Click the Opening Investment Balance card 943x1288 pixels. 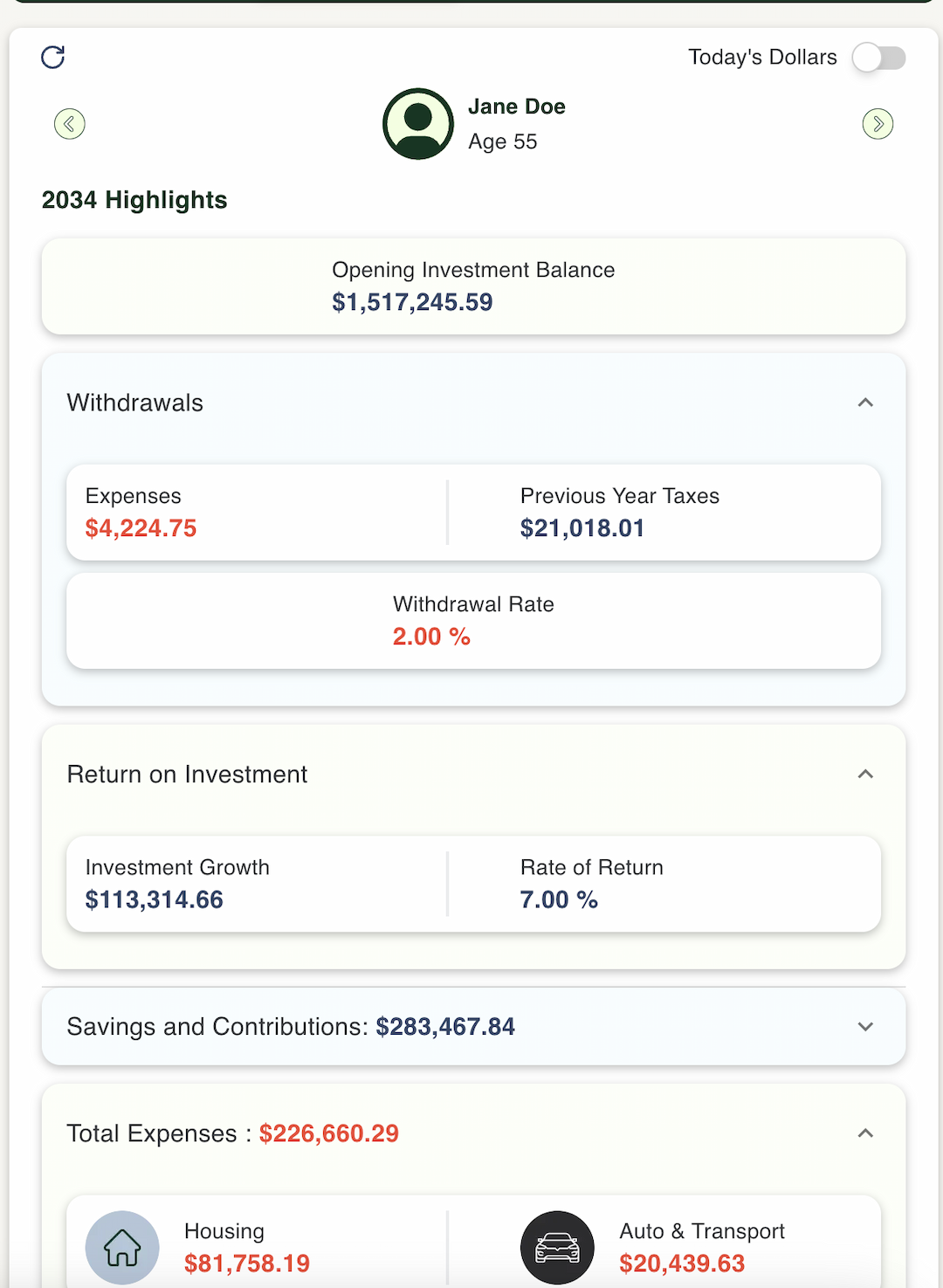click(473, 286)
